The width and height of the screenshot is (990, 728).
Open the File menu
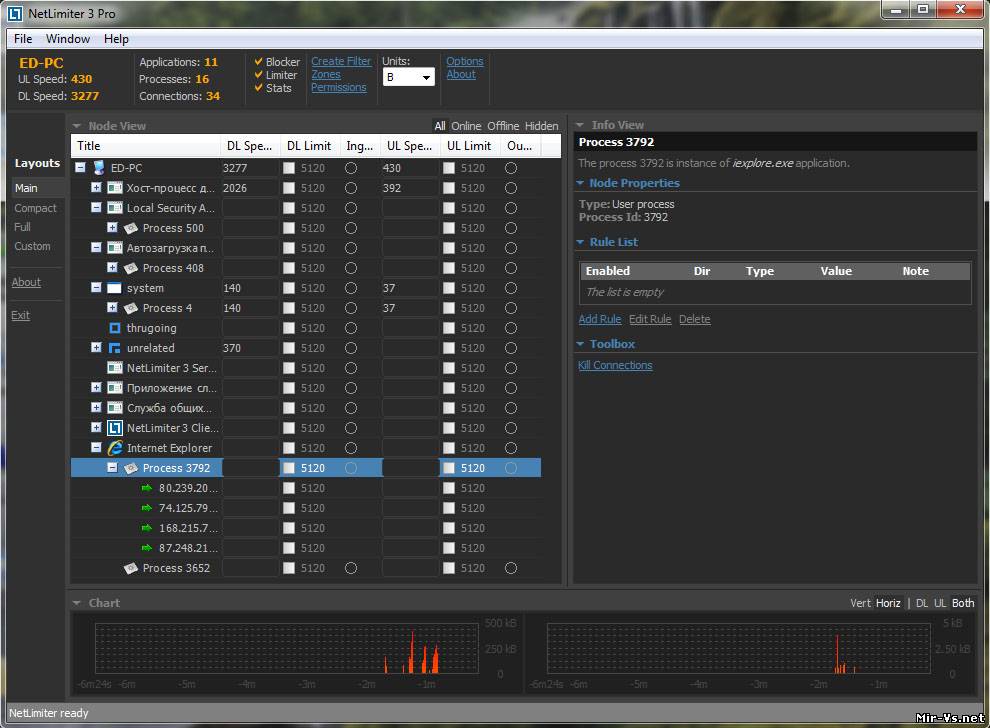[x=23, y=39]
